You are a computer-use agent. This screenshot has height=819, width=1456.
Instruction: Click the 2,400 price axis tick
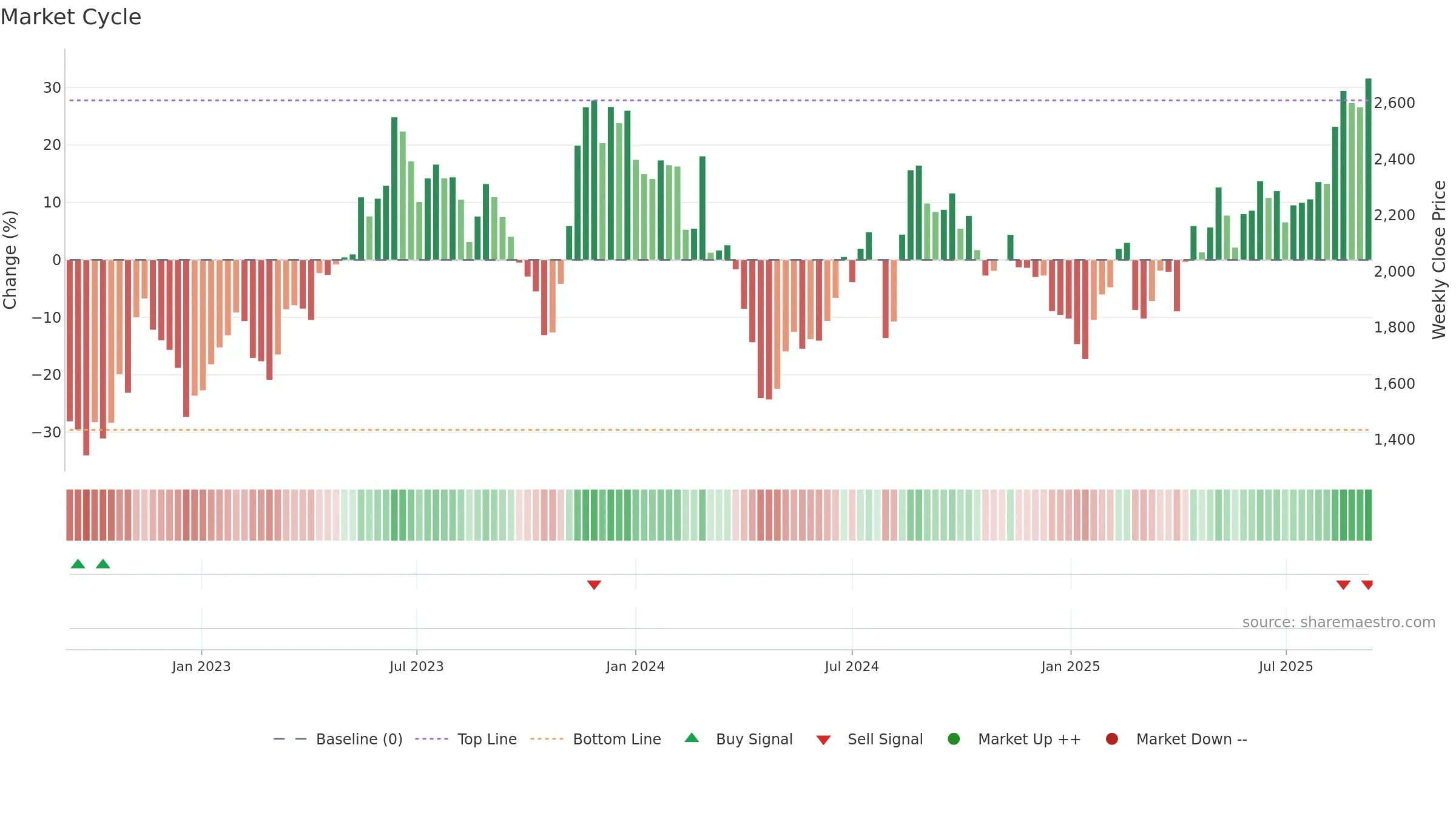pyautogui.click(x=1395, y=159)
